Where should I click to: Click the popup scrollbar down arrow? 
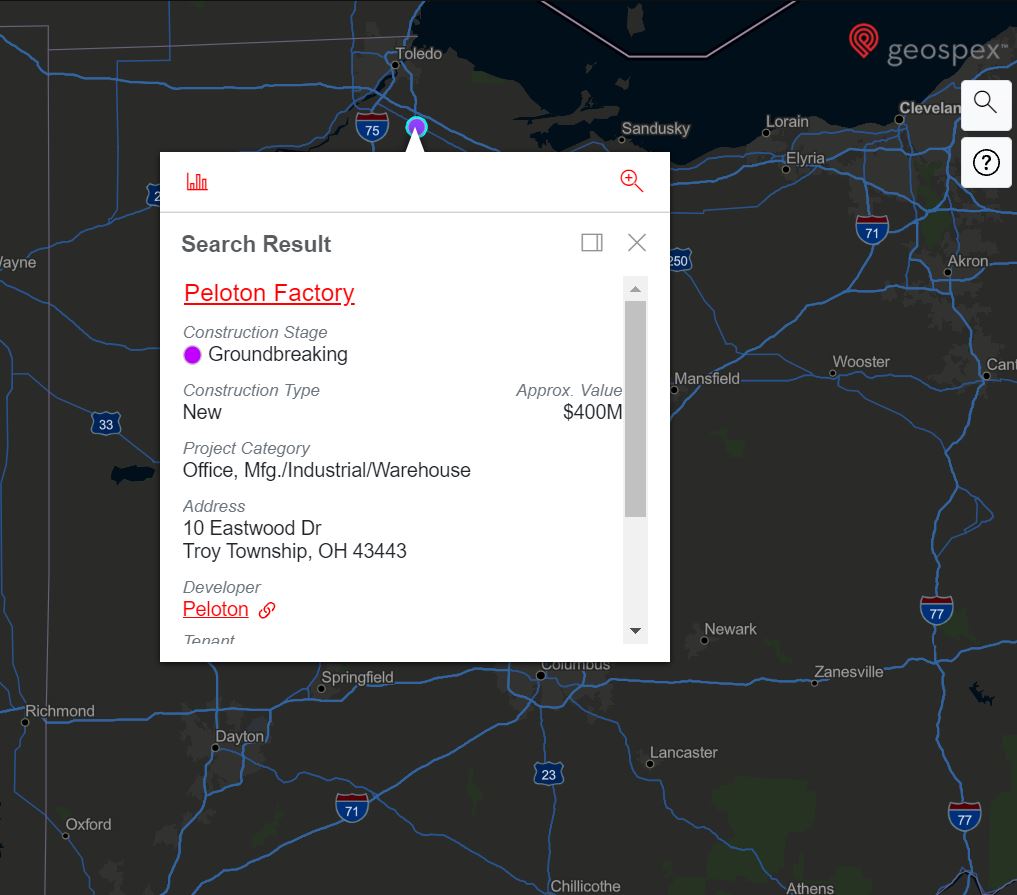[635, 631]
